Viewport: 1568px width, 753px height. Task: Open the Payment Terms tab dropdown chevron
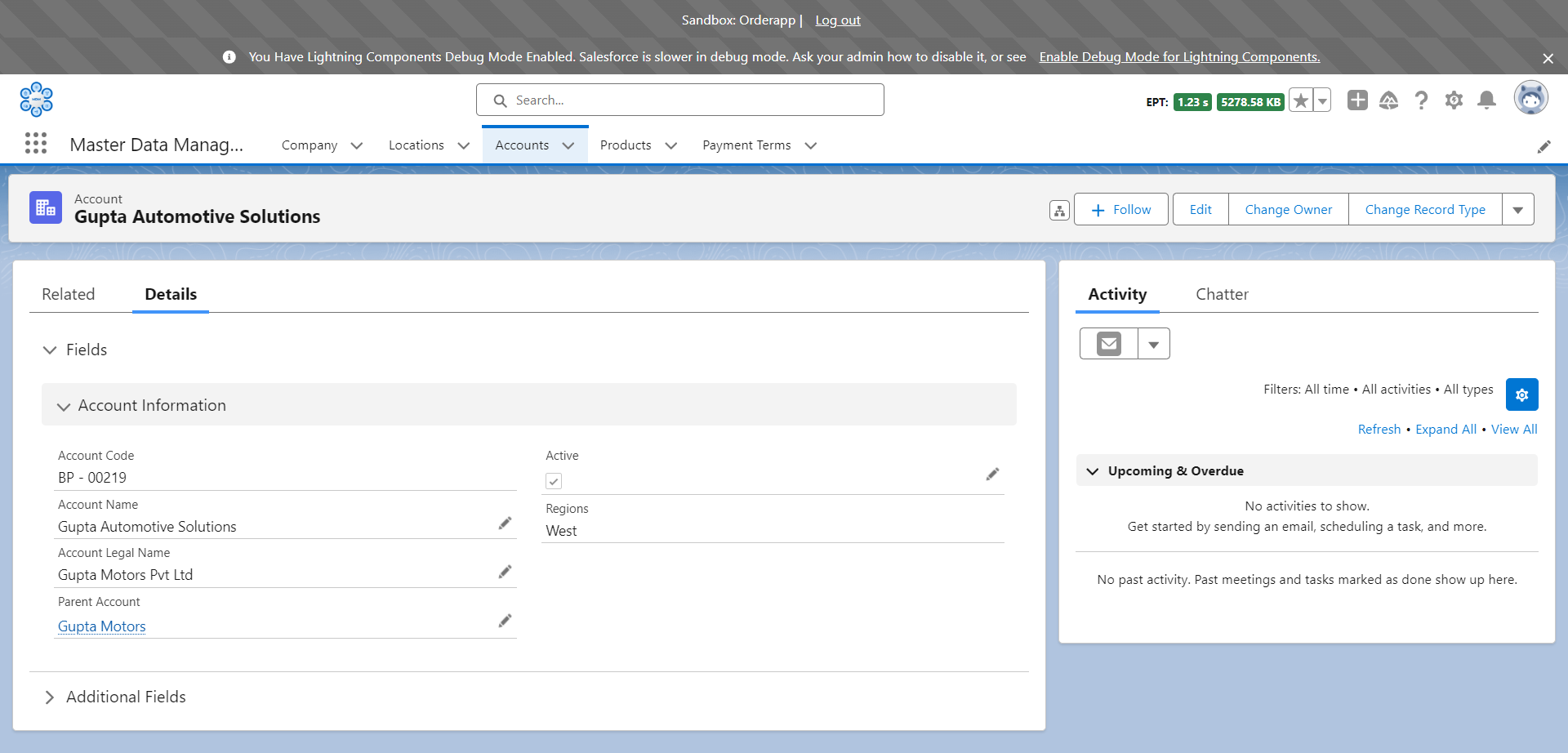[811, 145]
